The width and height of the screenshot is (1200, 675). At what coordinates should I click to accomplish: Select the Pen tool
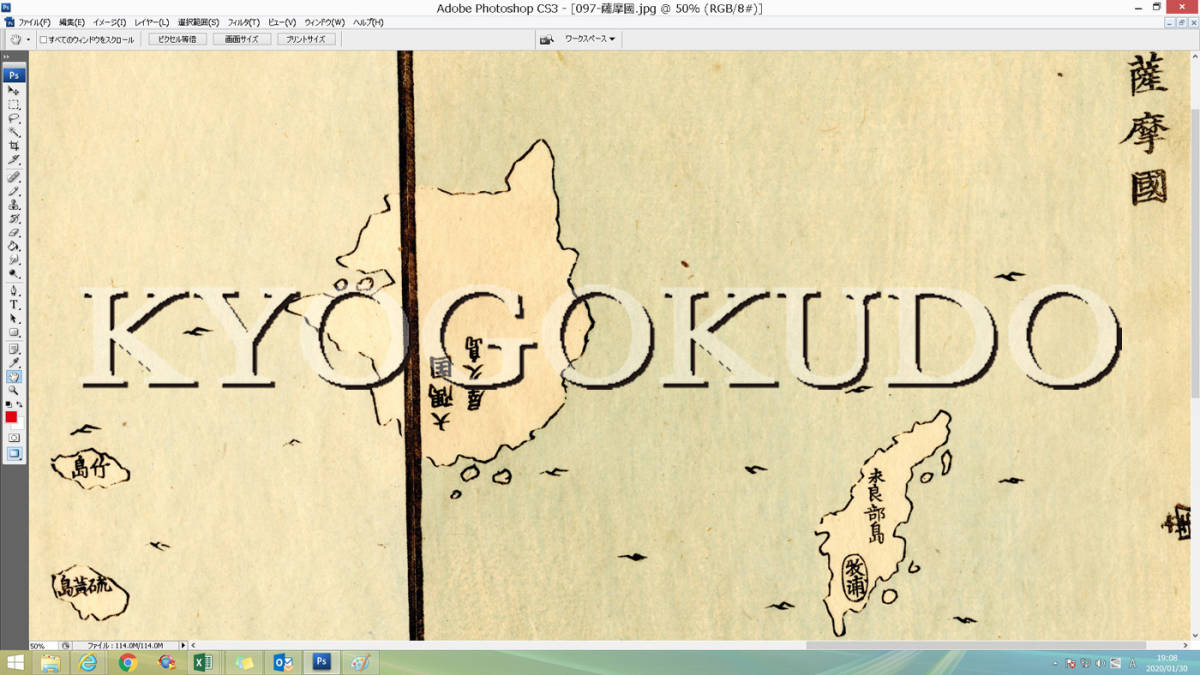(x=14, y=291)
